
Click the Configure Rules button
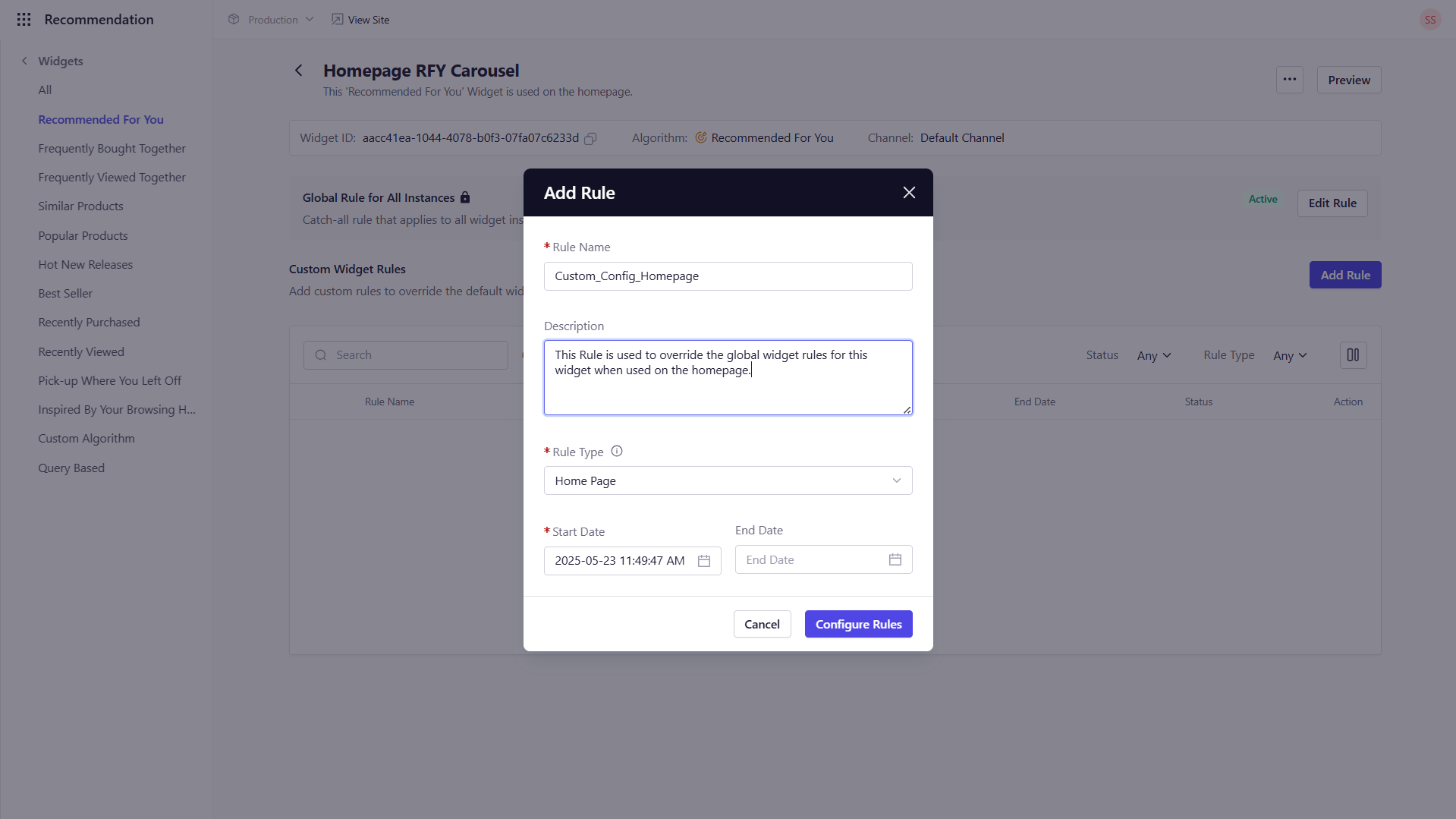[858, 624]
